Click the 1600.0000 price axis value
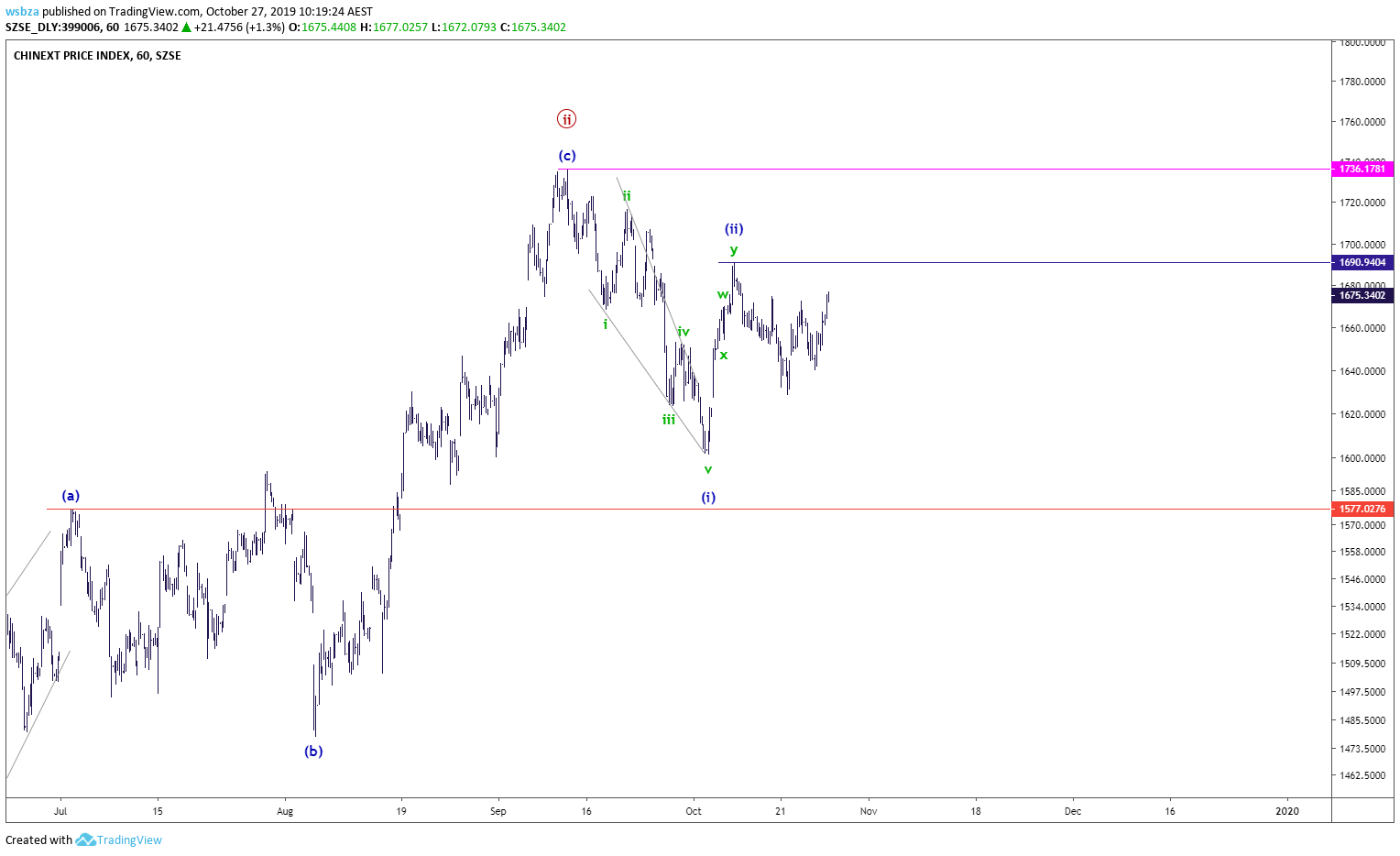1400x856 pixels. (1362, 458)
